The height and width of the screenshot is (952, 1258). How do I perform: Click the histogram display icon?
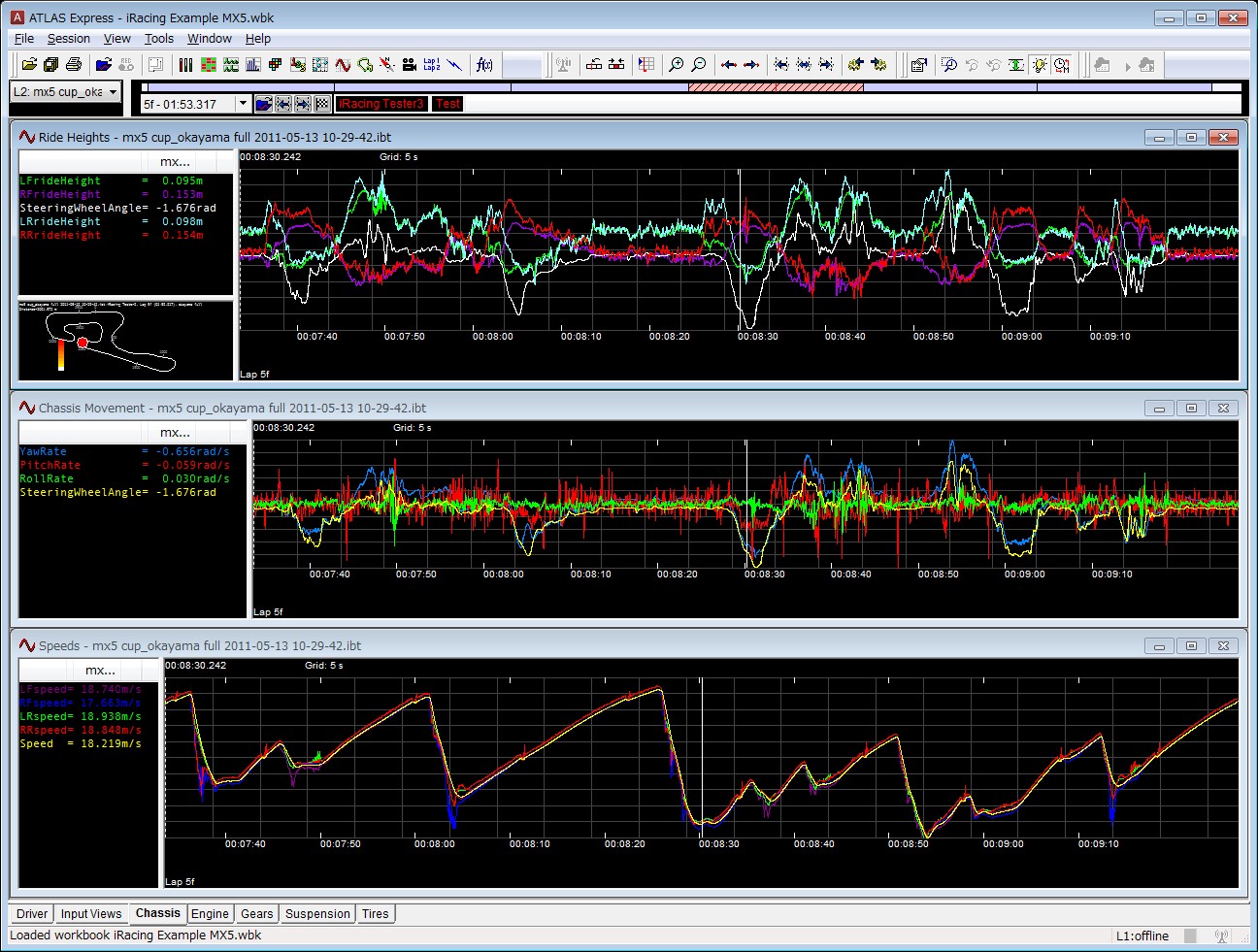[x=252, y=64]
